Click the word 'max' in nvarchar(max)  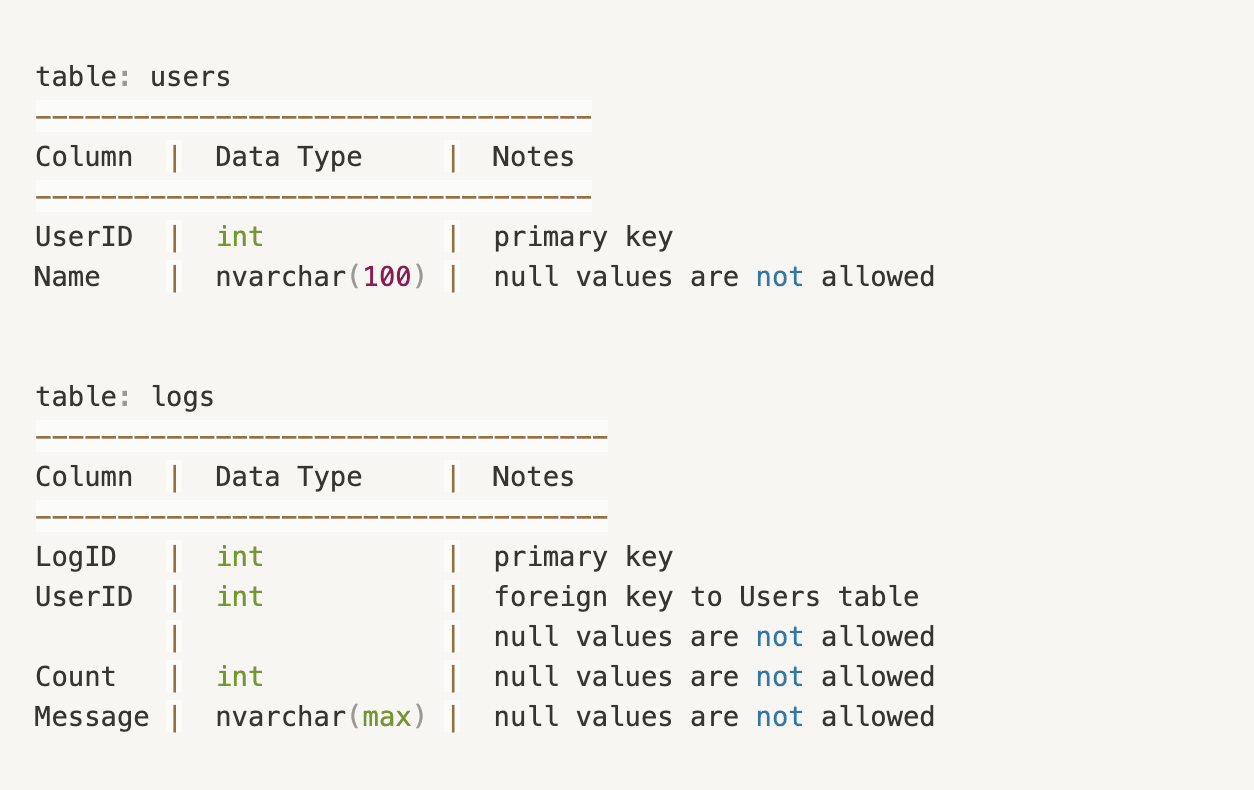(x=387, y=717)
